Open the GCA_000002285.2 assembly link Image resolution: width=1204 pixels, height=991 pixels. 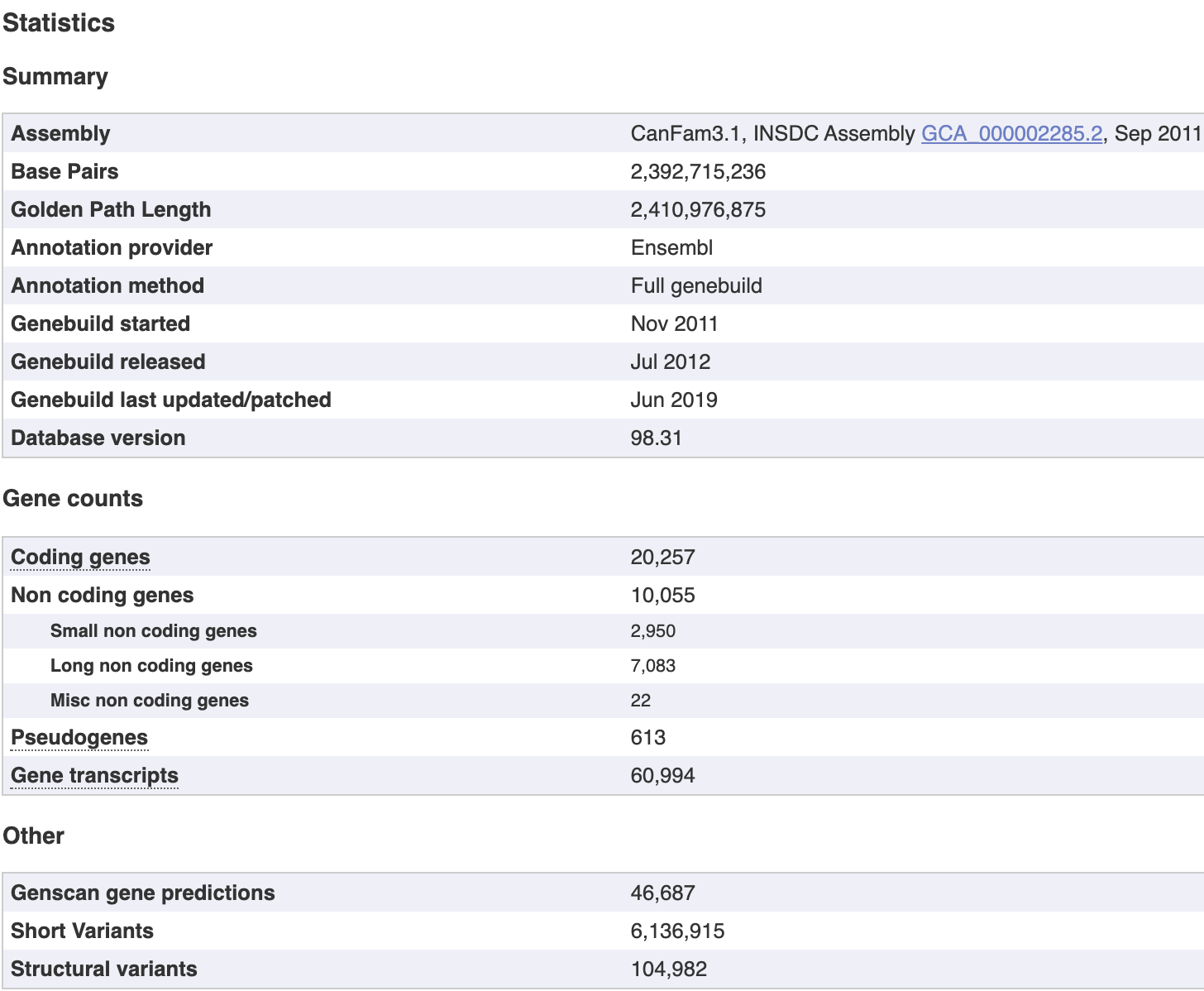pos(1011,133)
